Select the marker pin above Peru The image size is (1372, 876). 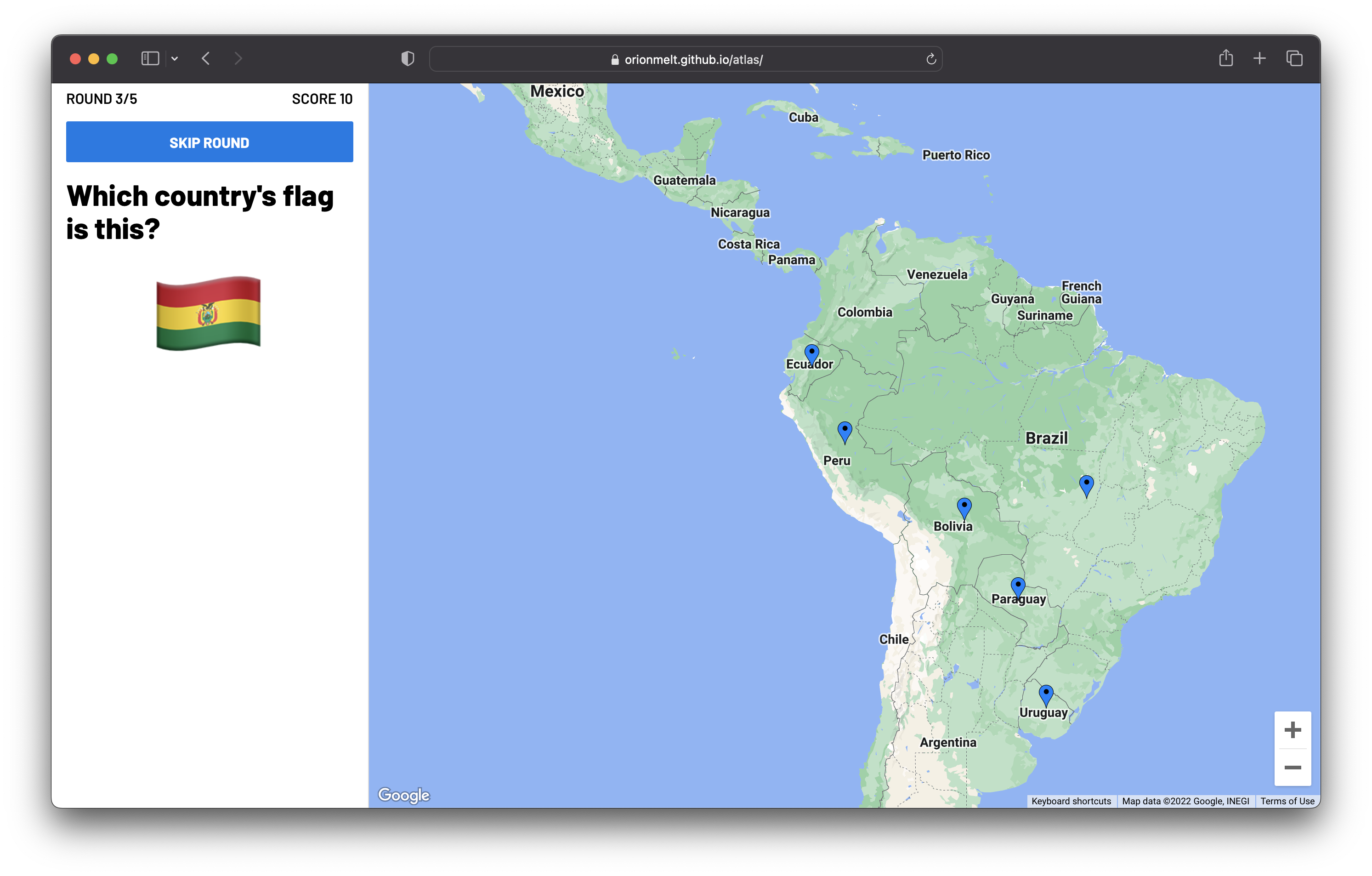tap(845, 431)
